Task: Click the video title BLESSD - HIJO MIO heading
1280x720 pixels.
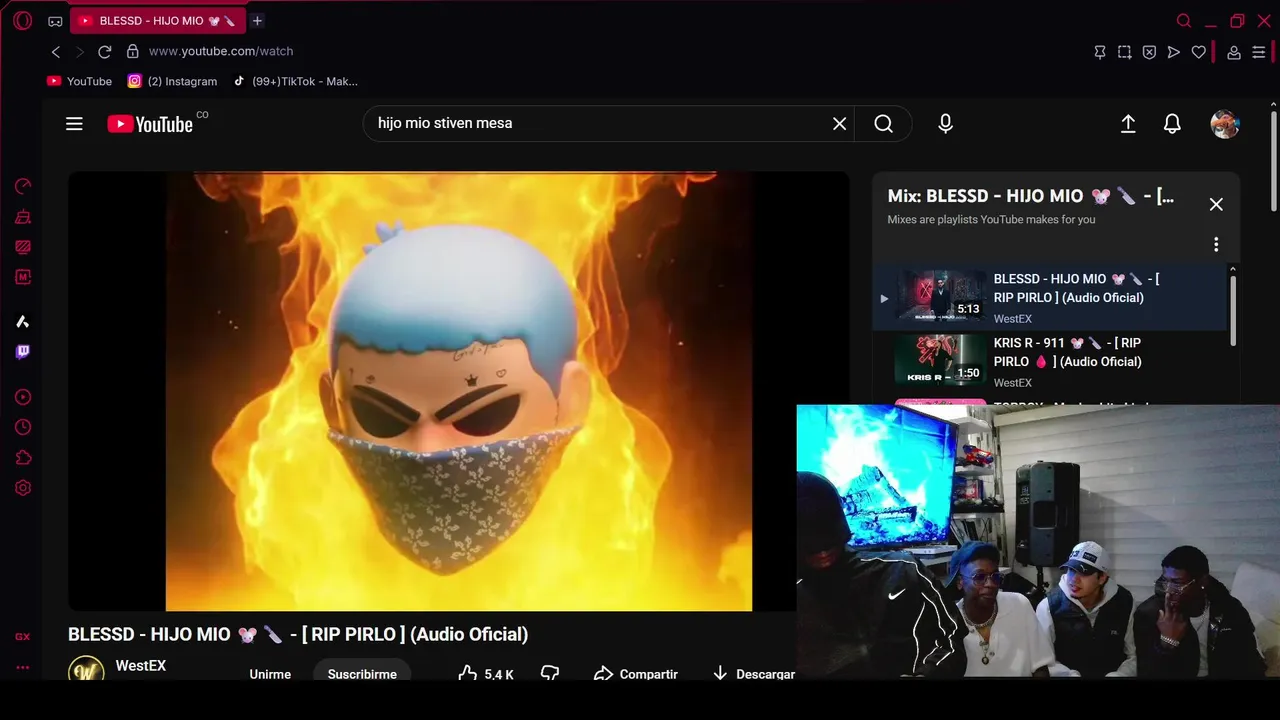Action: [298, 634]
